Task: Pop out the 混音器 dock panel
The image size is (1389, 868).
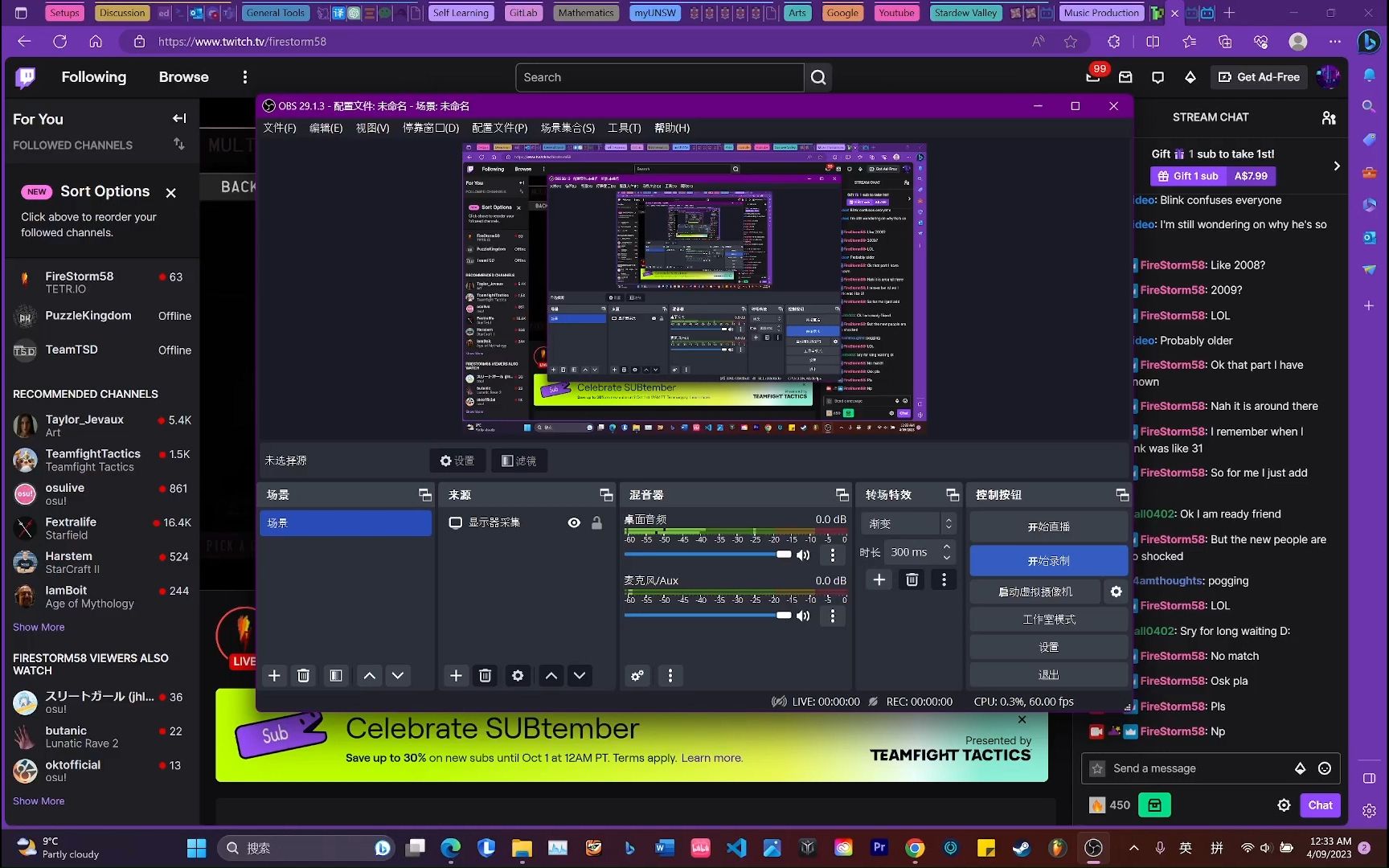Action: point(842,495)
